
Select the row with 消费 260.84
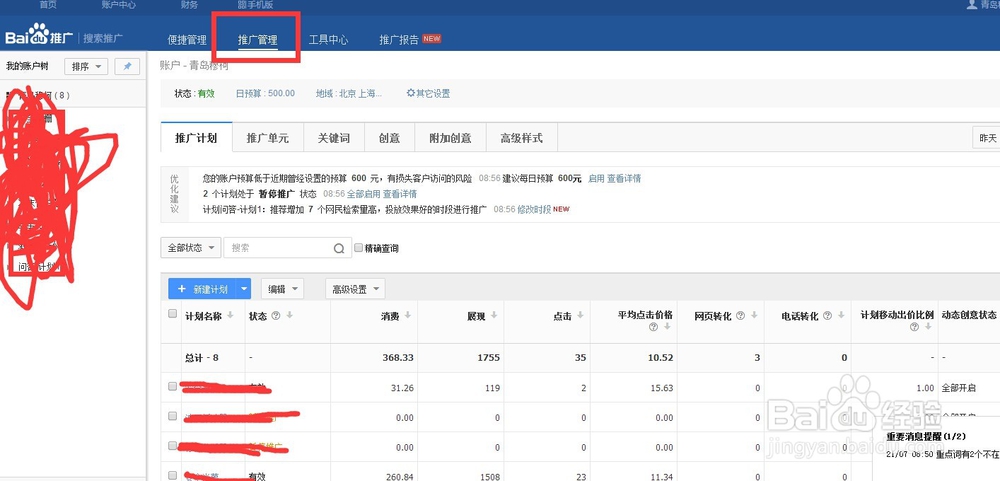pos(172,475)
